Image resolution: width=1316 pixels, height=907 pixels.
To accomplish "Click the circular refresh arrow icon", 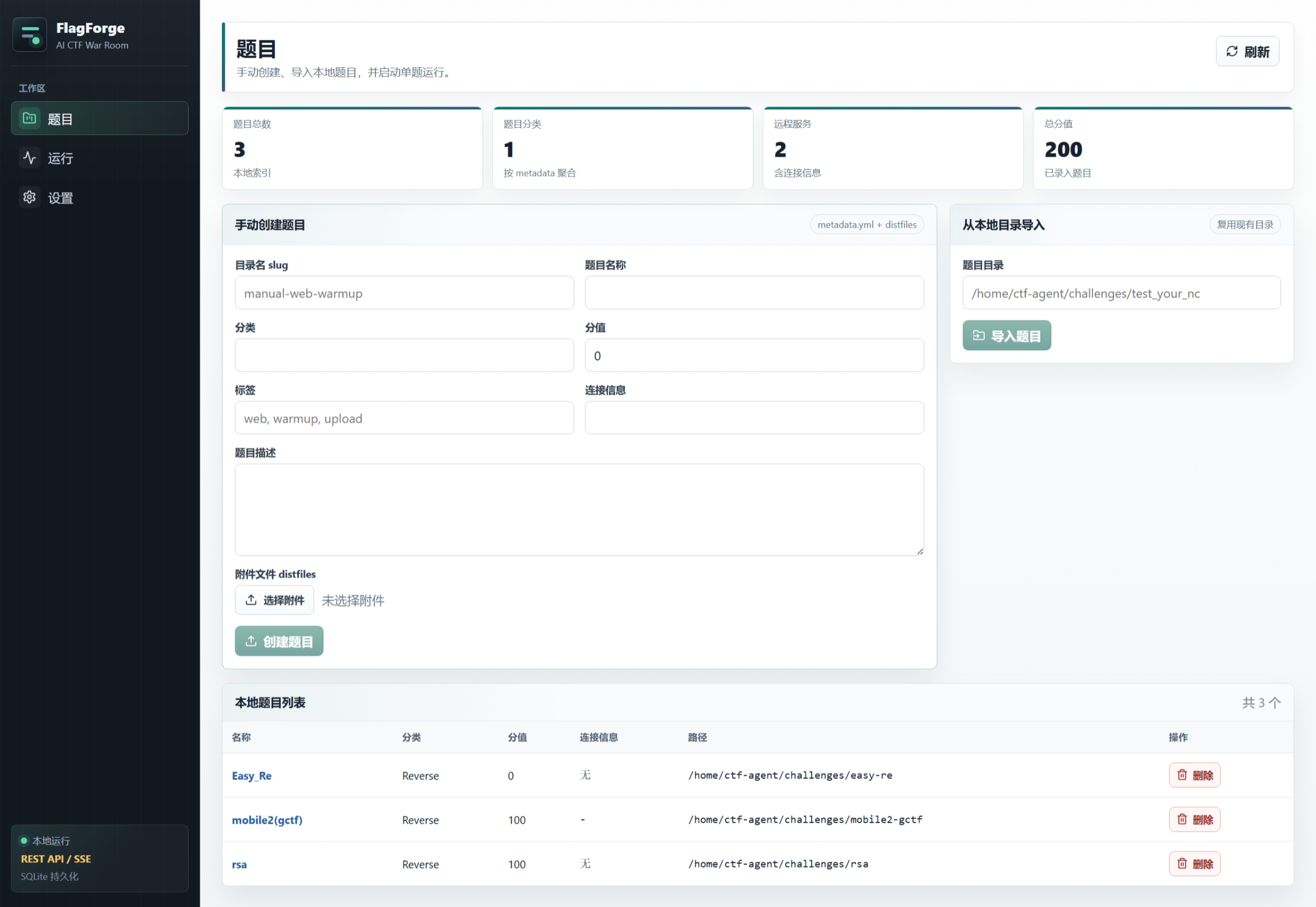I will click(1232, 52).
